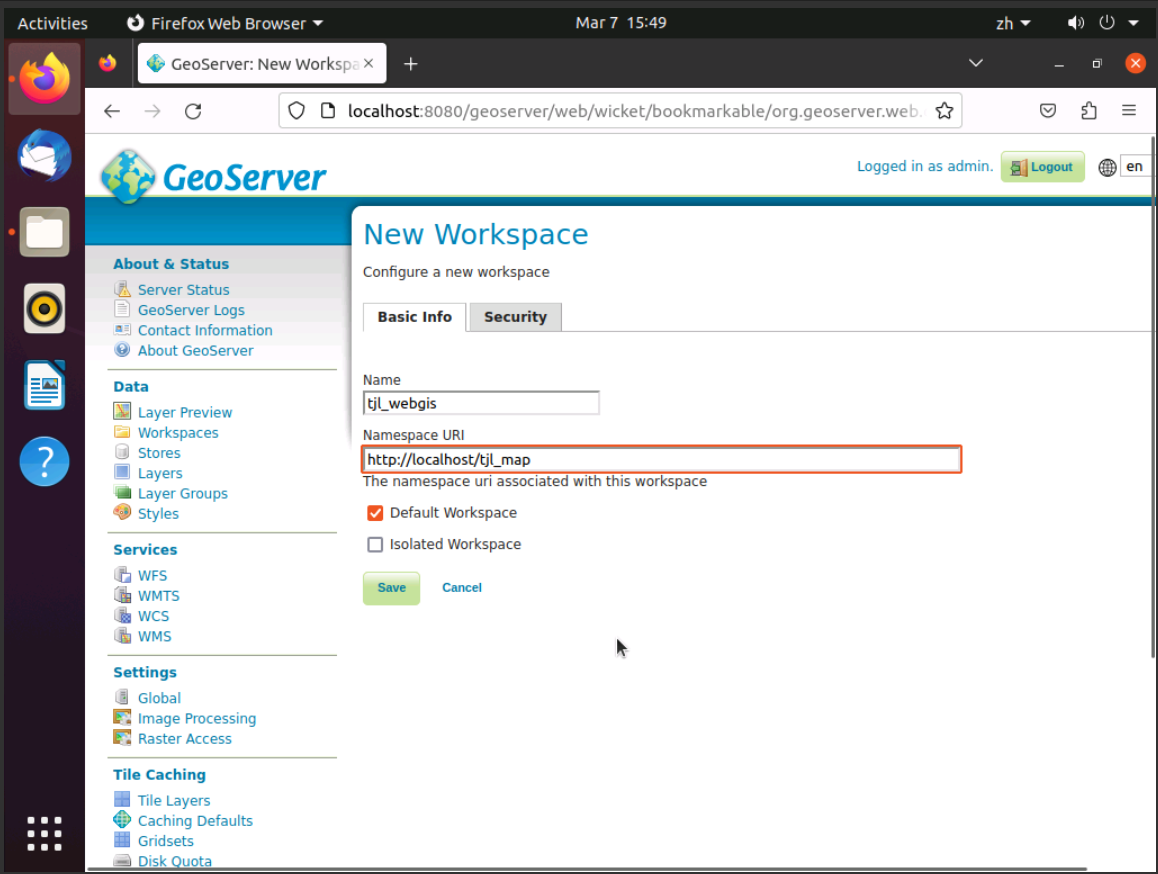Uncheck the Default Workspace checkbox
This screenshot has height=874, width=1158.
coord(375,513)
